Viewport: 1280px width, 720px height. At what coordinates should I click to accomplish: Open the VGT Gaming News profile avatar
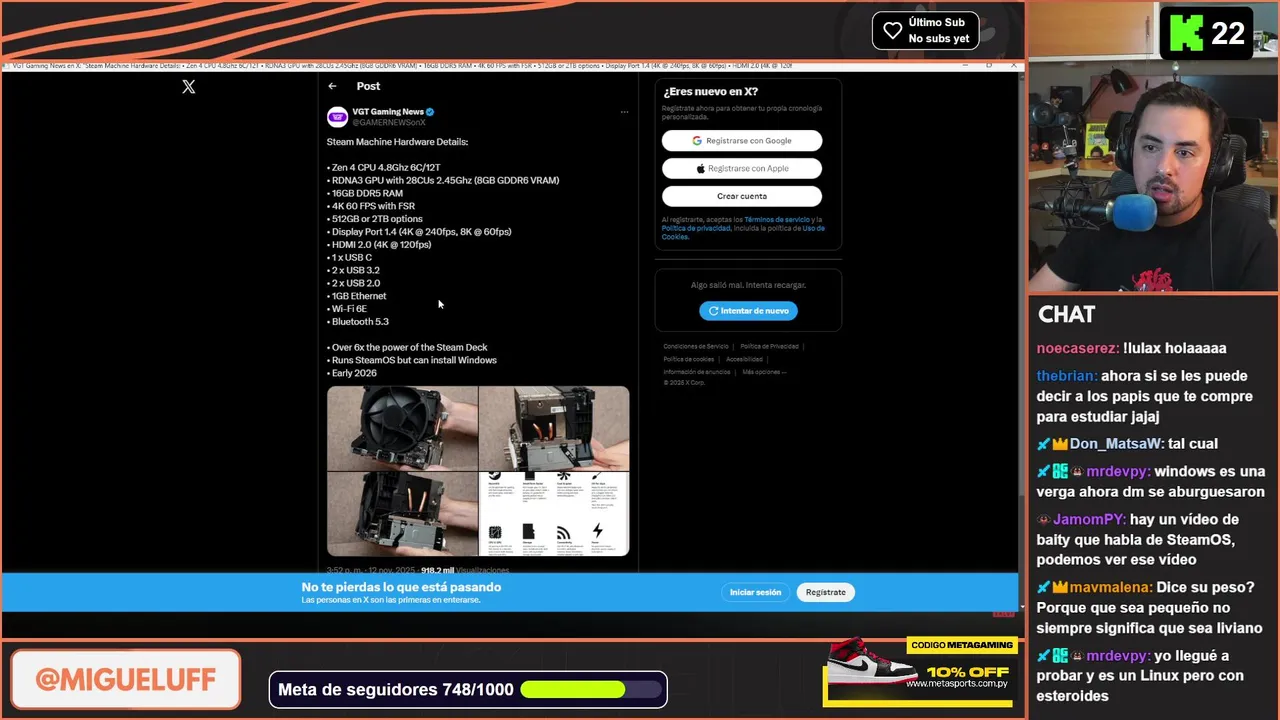[337, 117]
